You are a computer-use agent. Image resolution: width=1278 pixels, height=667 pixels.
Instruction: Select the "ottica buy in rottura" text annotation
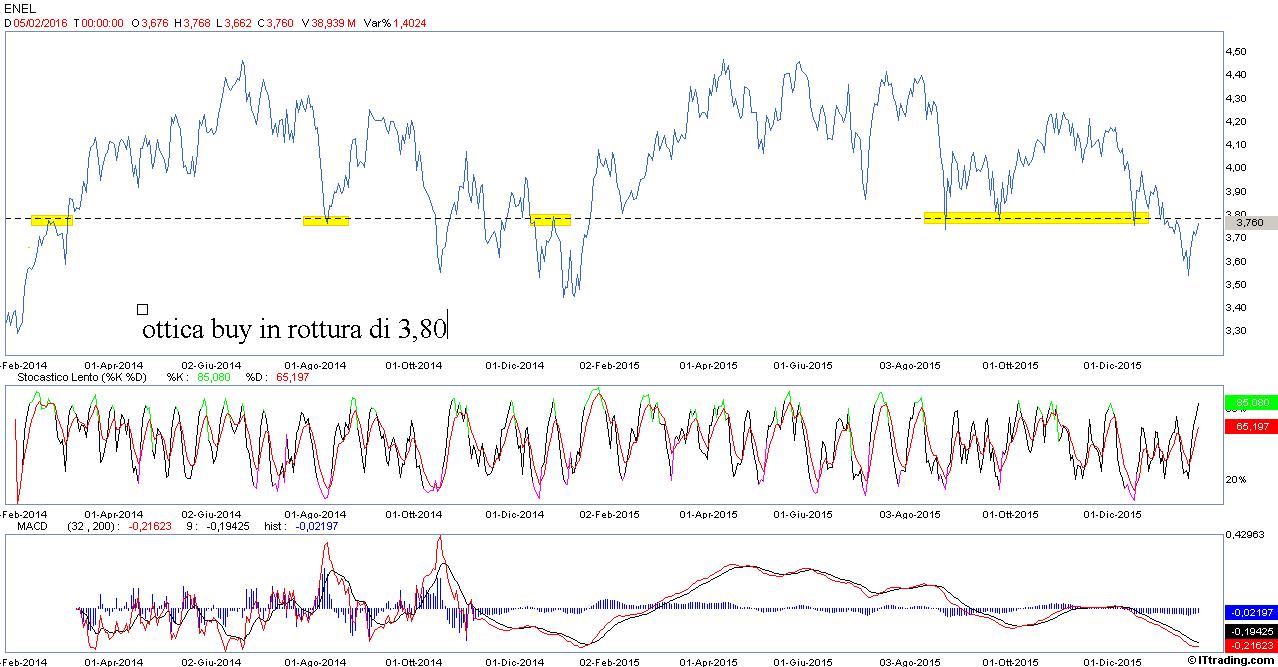pyautogui.click(x=295, y=328)
